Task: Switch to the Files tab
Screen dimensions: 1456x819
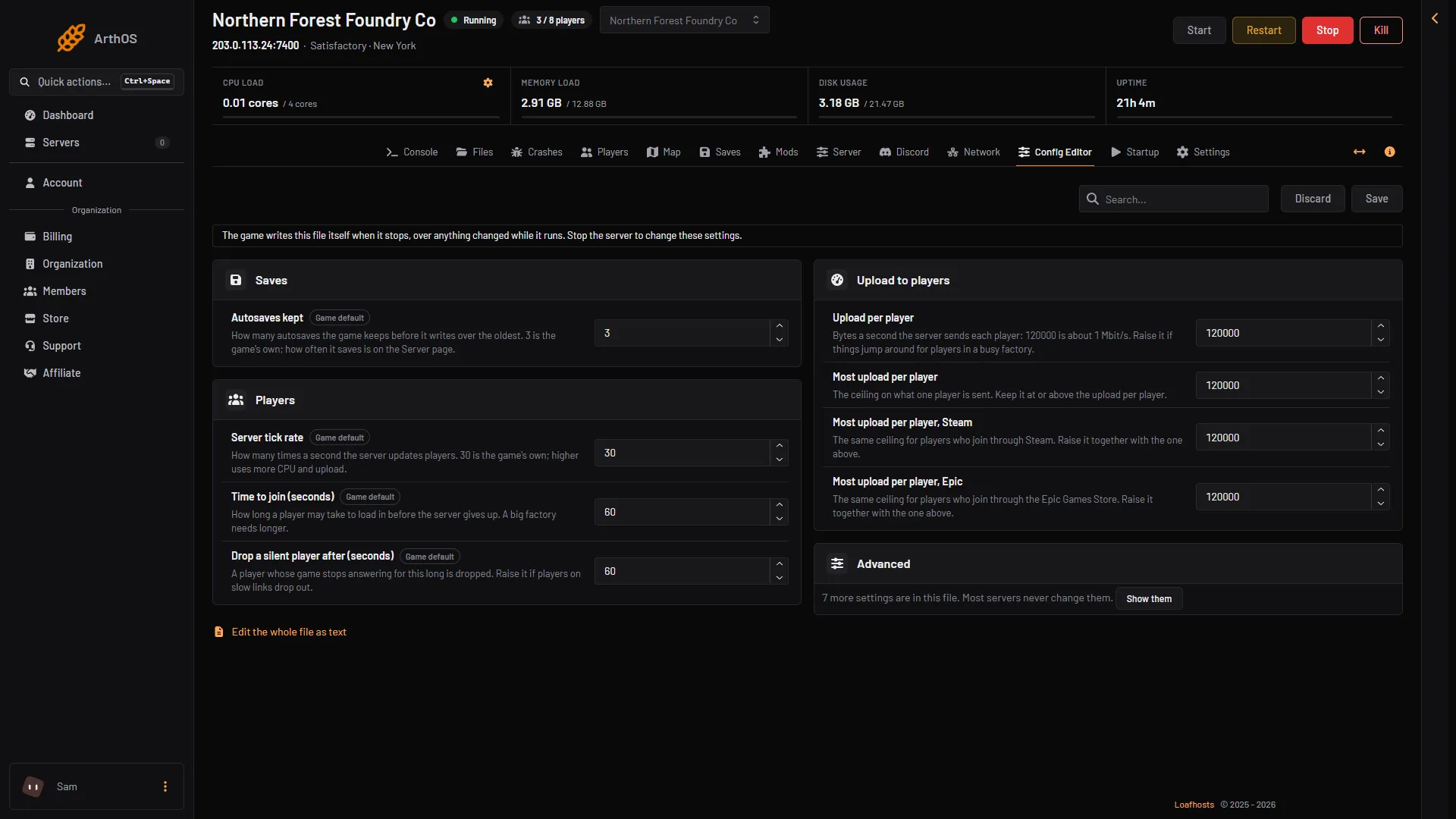Action: [475, 152]
